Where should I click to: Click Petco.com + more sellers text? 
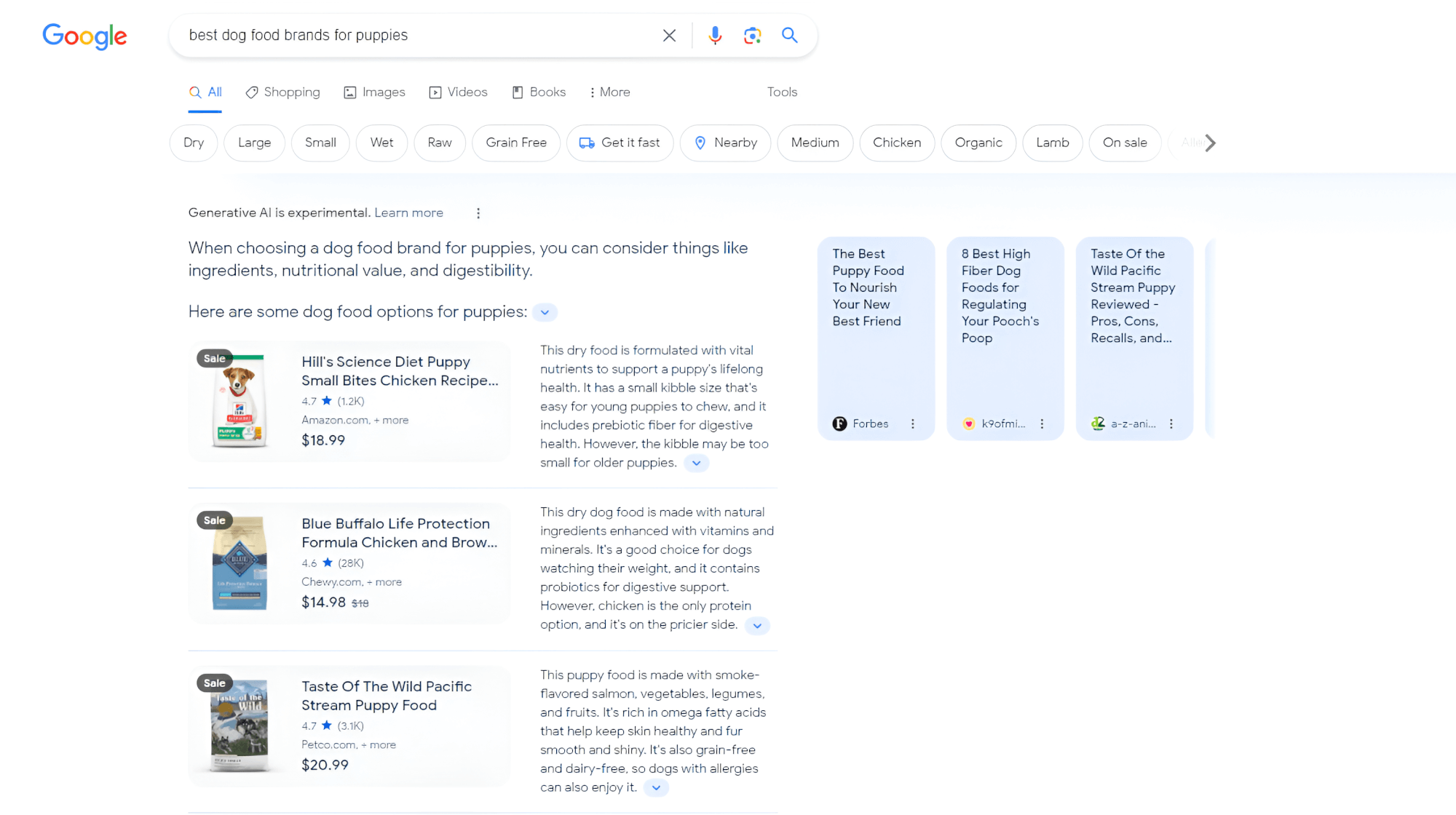[x=349, y=744]
